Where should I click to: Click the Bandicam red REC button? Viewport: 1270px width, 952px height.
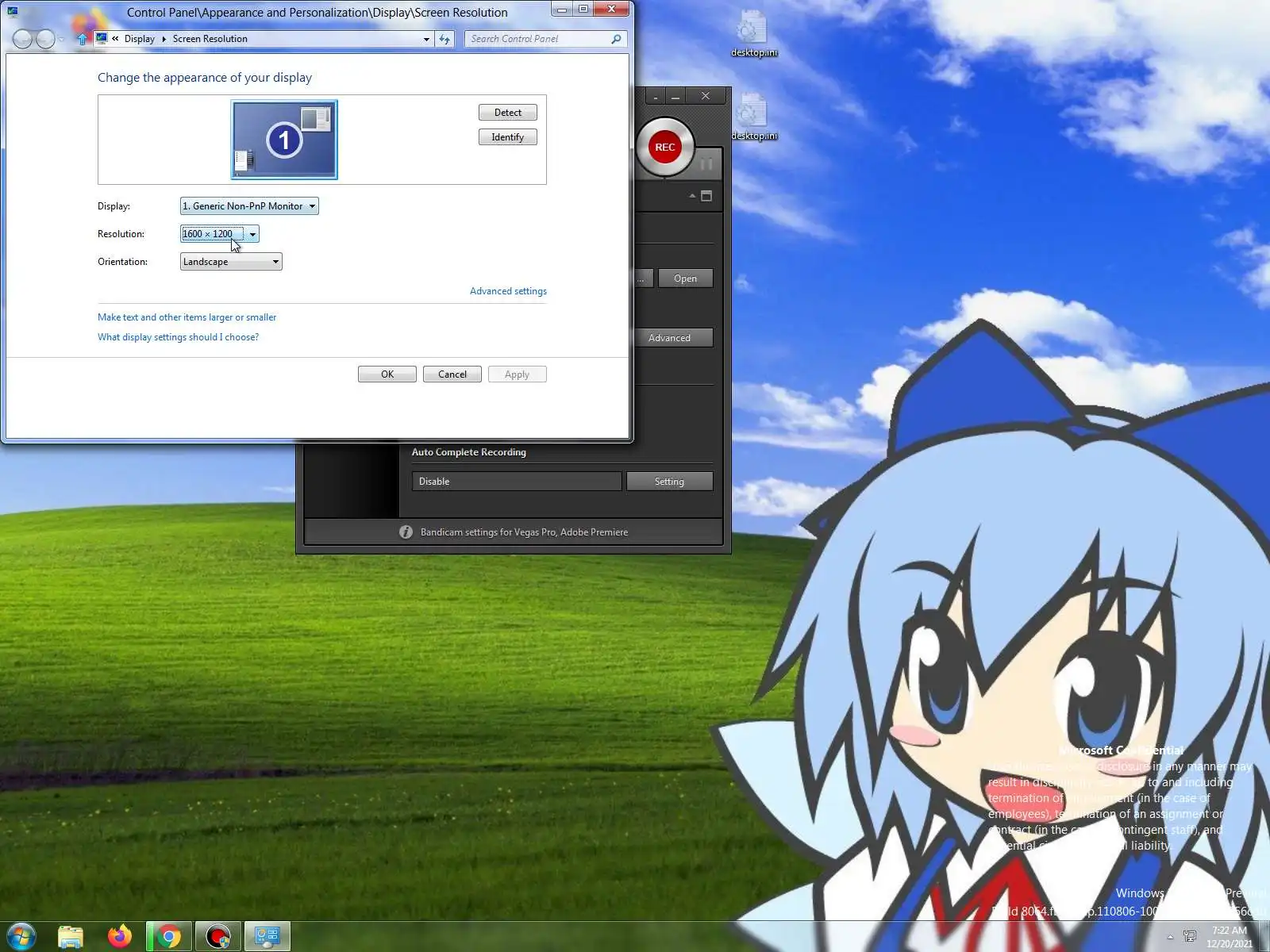click(x=665, y=147)
